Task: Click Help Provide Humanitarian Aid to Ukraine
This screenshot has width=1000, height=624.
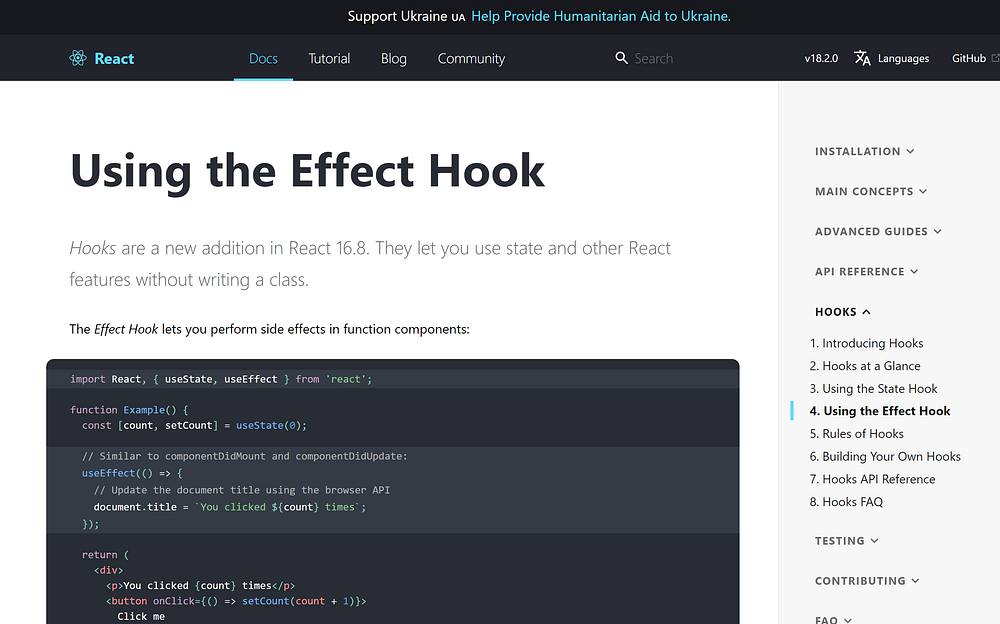Action: point(601,16)
